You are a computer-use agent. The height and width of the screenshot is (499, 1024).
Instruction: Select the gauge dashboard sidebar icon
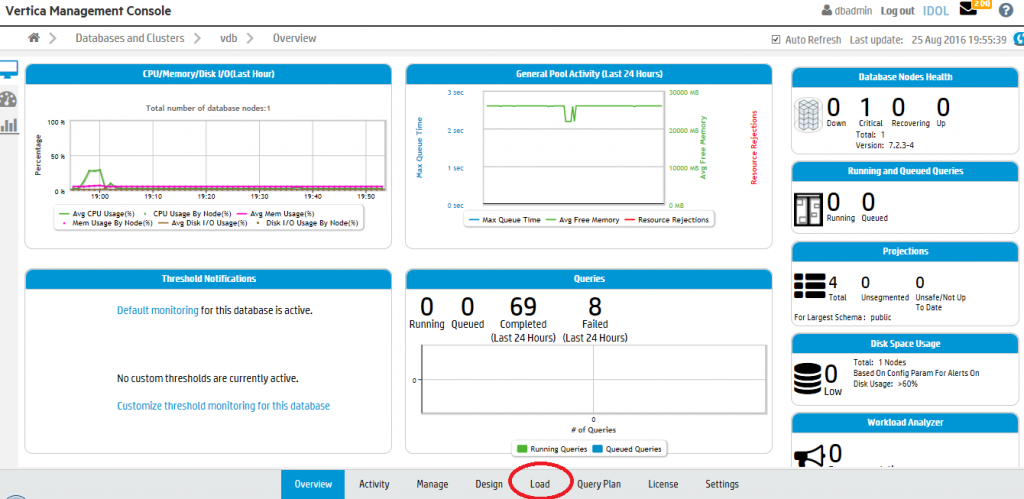click(8, 99)
